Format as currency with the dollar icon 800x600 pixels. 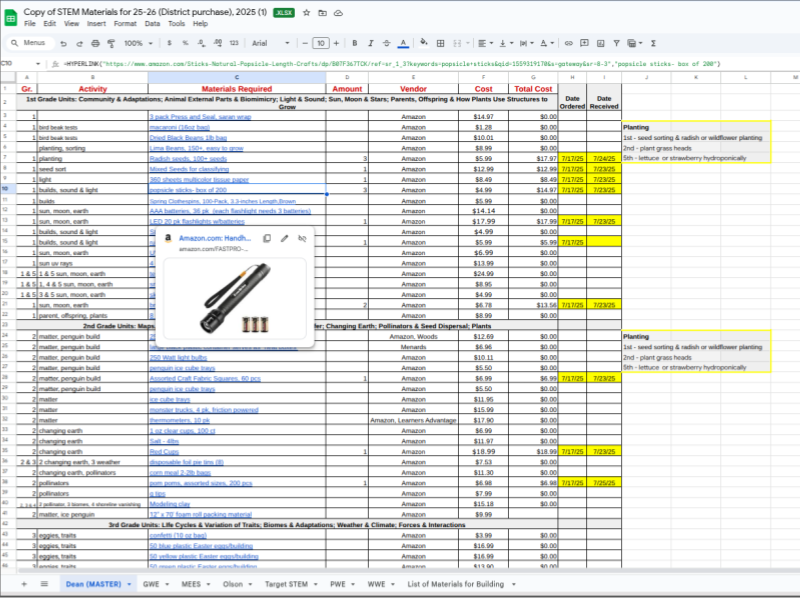(x=169, y=43)
